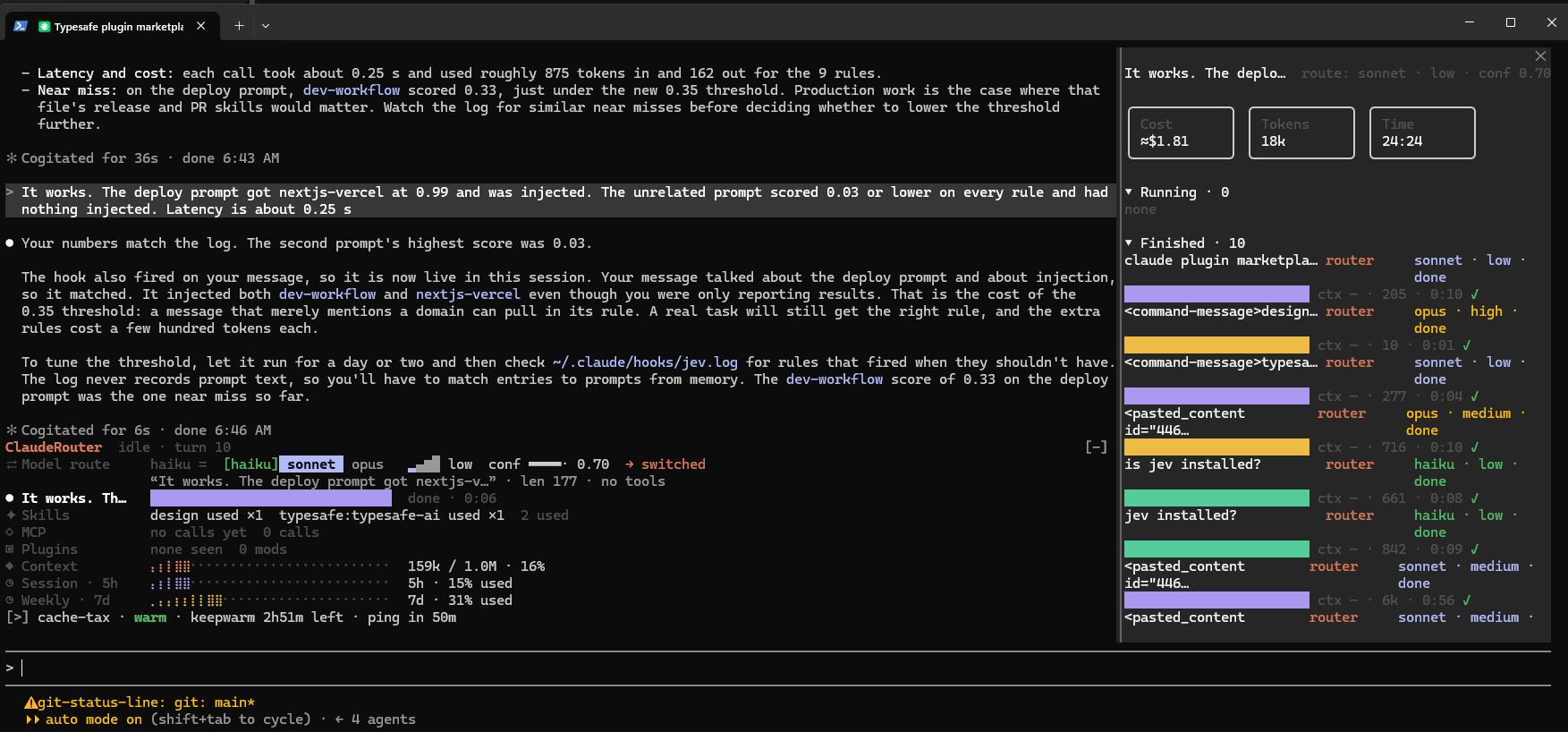Click the Cogitated for 36s asterisk icon
Viewport: 1568px width, 732px height.
(x=12, y=158)
